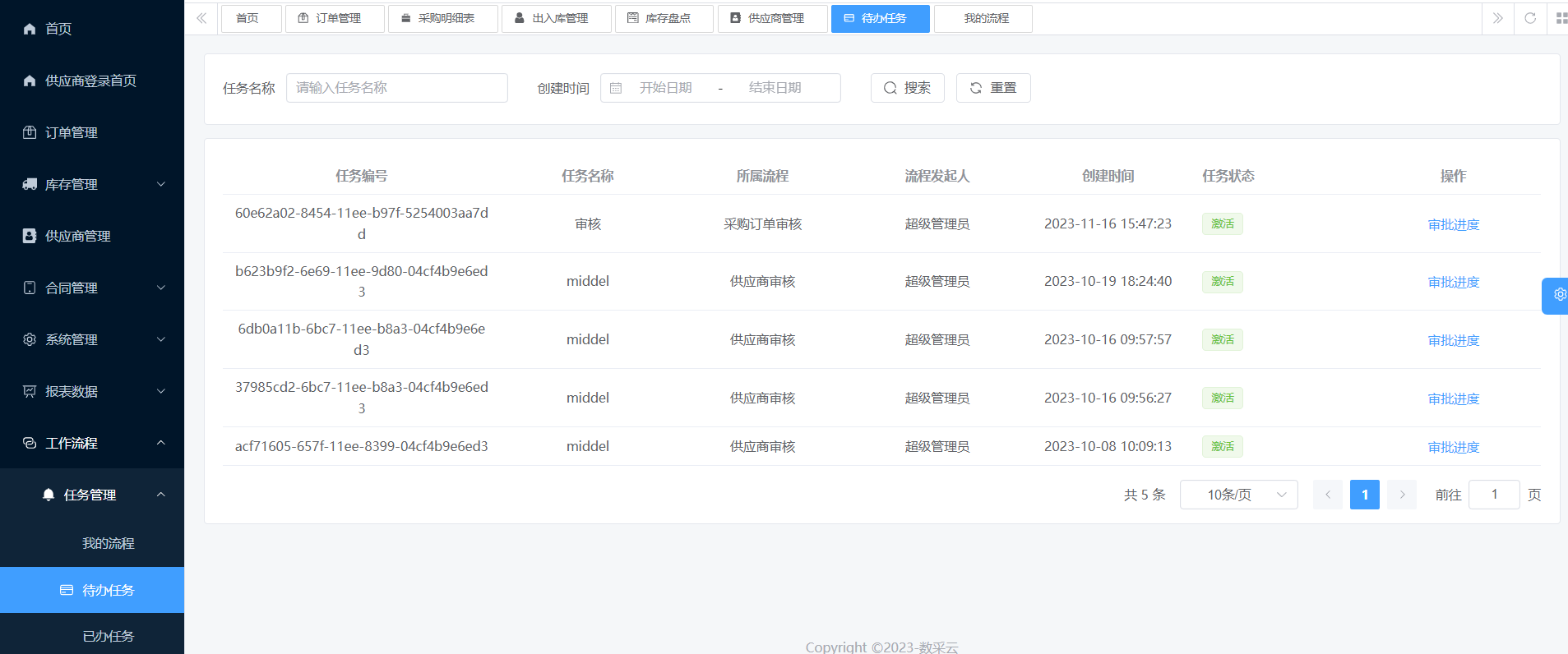
Task: Click the bell icon for 任务管理
Action: click(49, 495)
